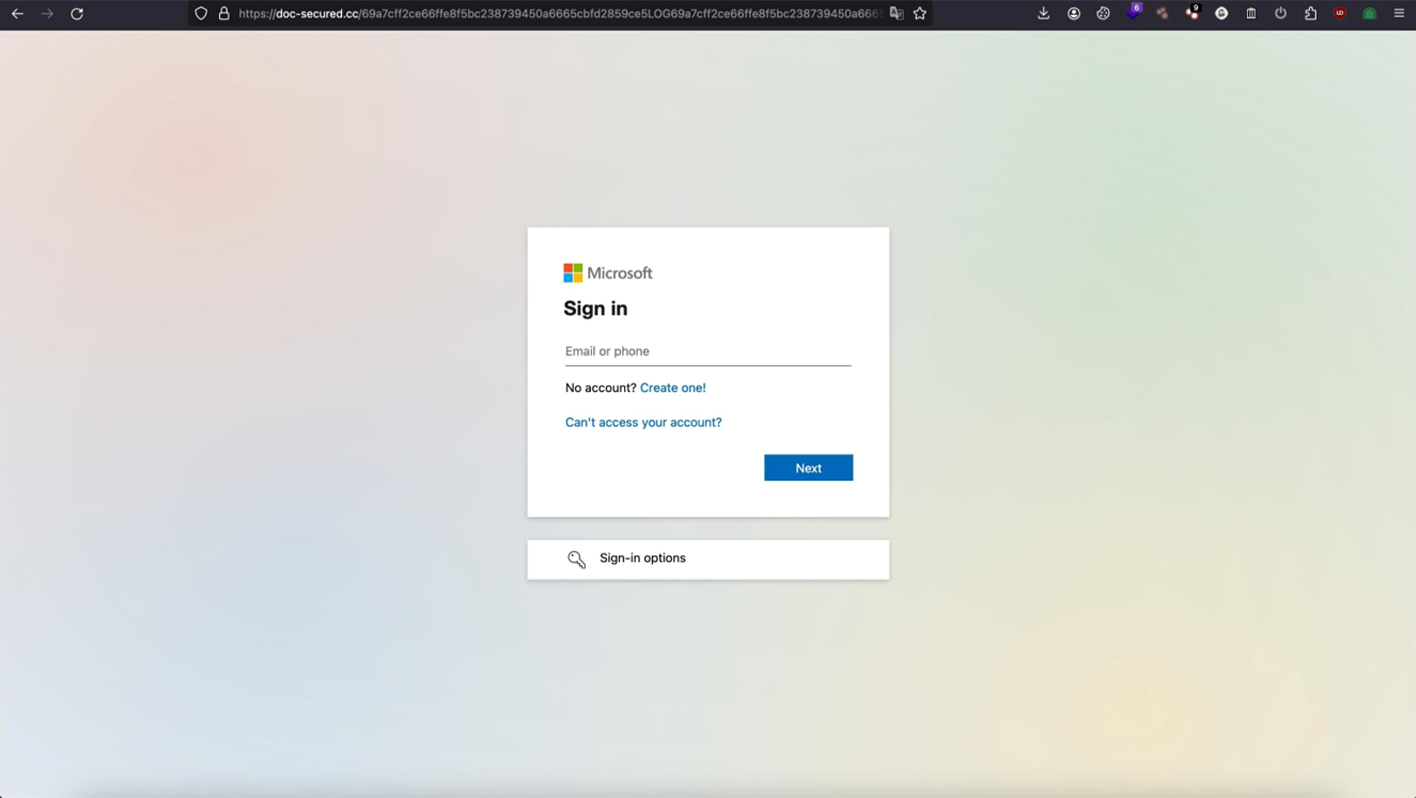Open Can't access your account? link
The height and width of the screenshot is (798, 1416).
click(x=643, y=422)
